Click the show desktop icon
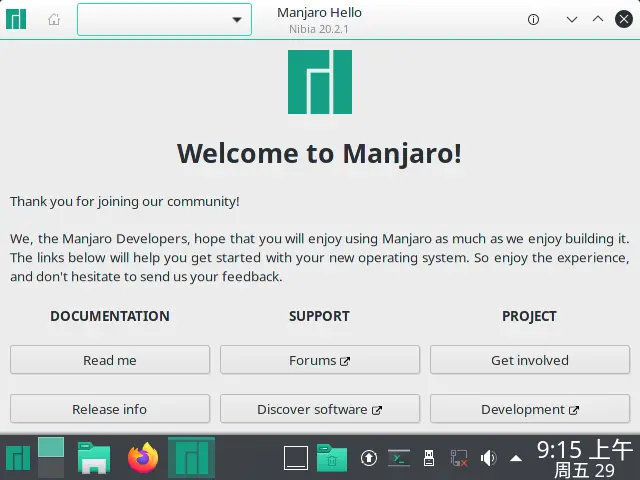This screenshot has width=640, height=480. click(296, 458)
